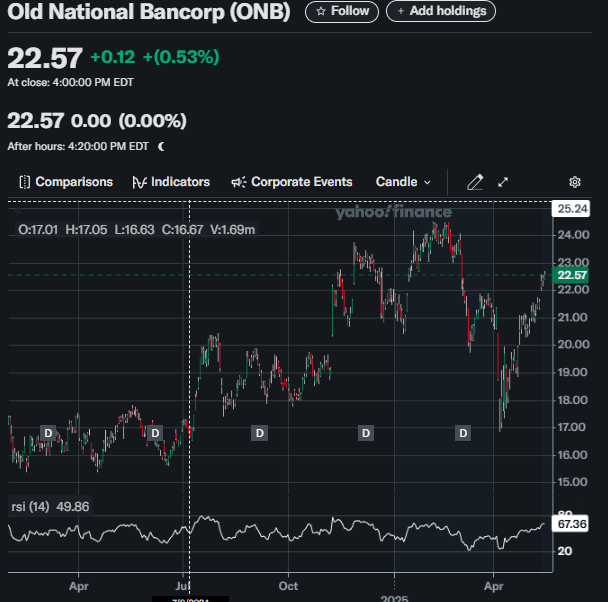The image size is (608, 602).
Task: Click the 49.86 RSI reading
Action: click(x=73, y=507)
